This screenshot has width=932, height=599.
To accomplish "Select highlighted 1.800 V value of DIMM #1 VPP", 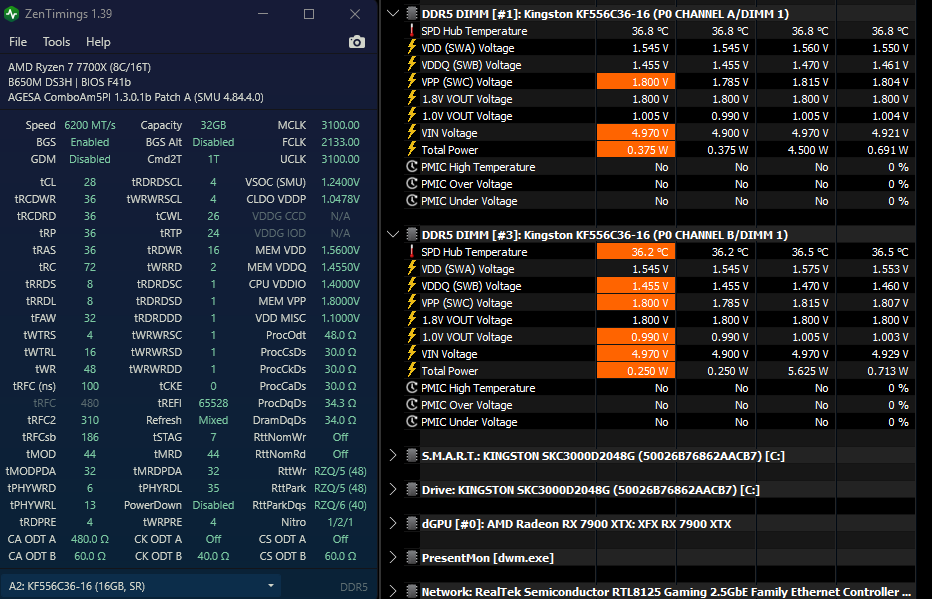I will (635, 82).
